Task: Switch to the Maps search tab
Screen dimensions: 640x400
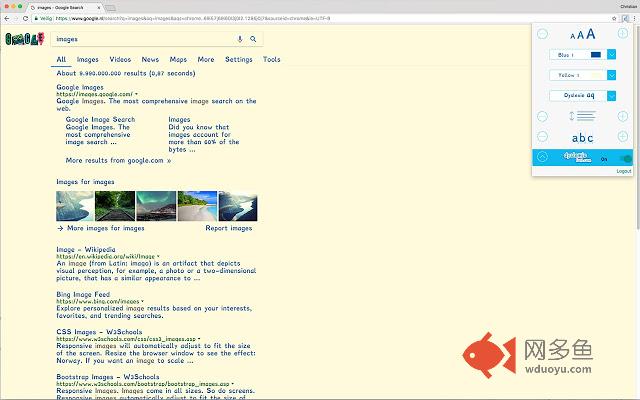Action: coord(178,60)
